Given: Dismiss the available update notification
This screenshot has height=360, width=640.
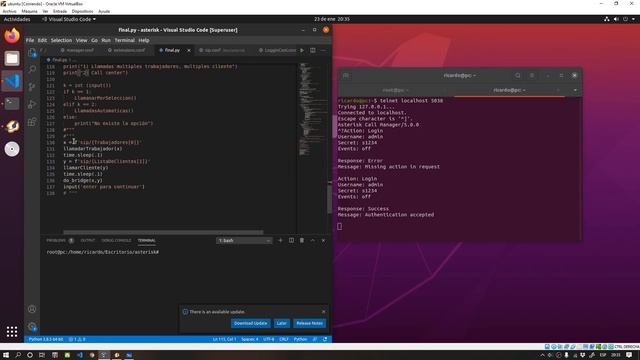Looking at the screenshot, I should click(x=324, y=312).
